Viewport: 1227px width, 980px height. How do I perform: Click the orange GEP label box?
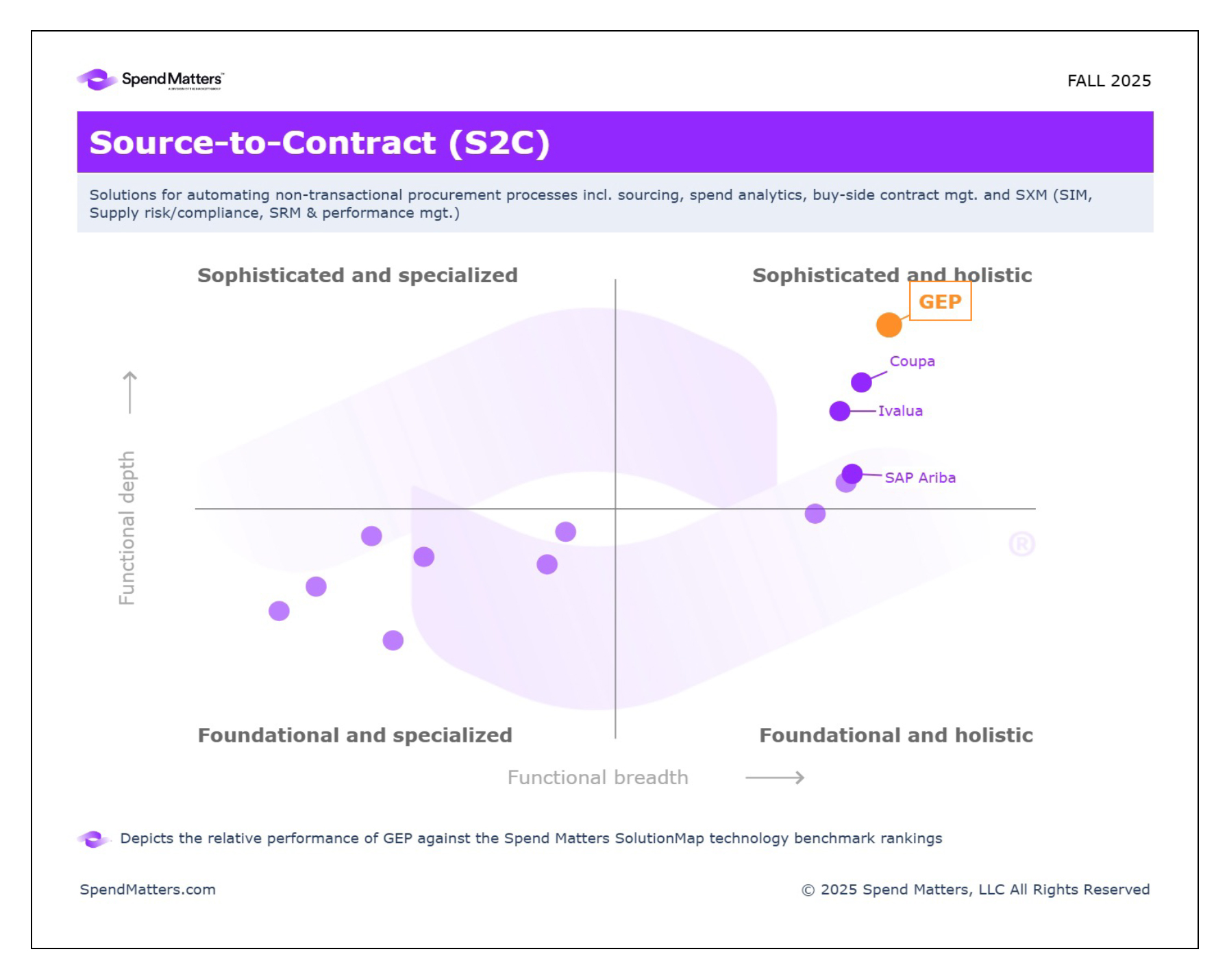coord(940,301)
